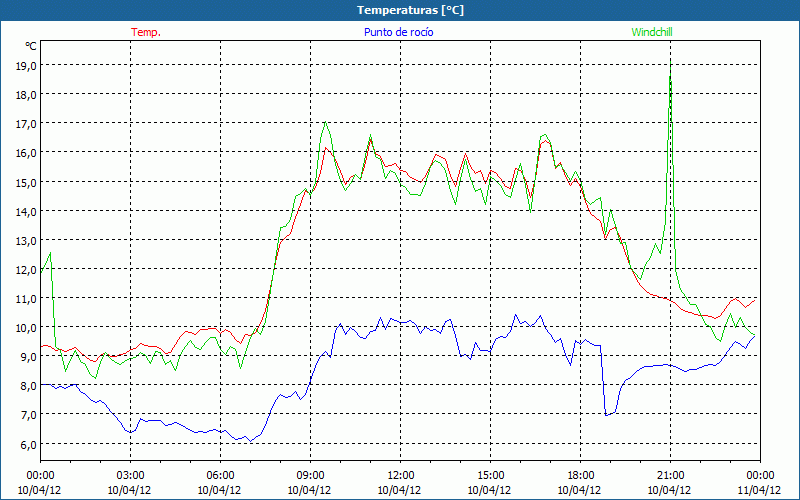This screenshot has height=500, width=800.
Task: Click the '7,0' y-axis value
Action: coord(28,415)
